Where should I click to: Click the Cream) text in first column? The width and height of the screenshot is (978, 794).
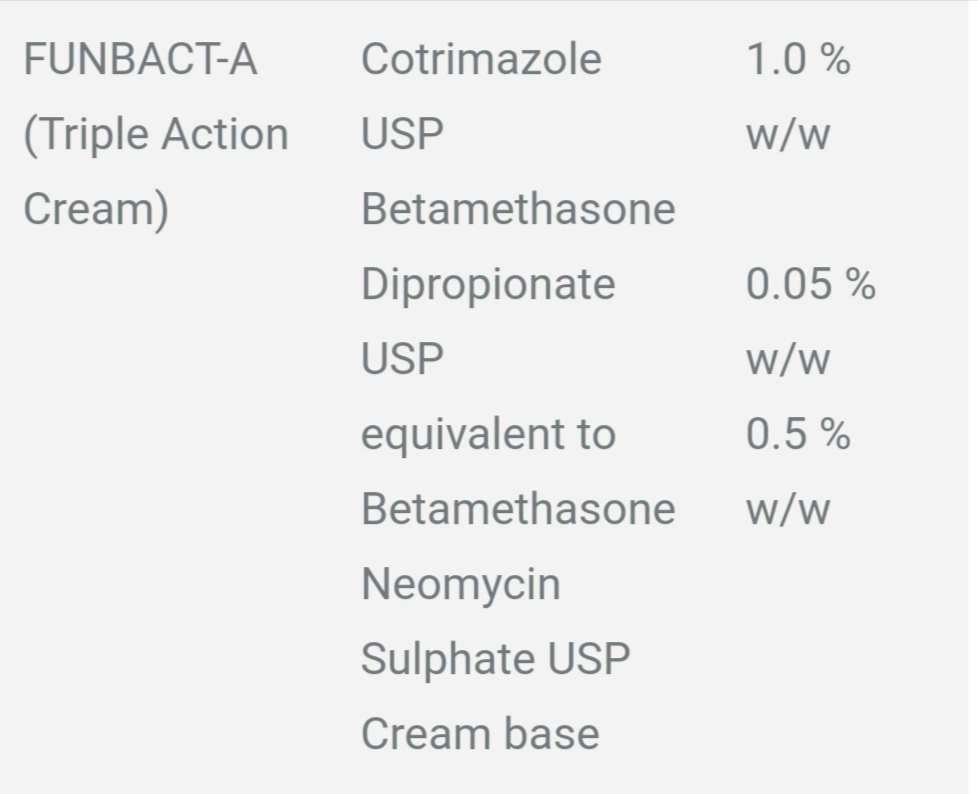(96, 210)
